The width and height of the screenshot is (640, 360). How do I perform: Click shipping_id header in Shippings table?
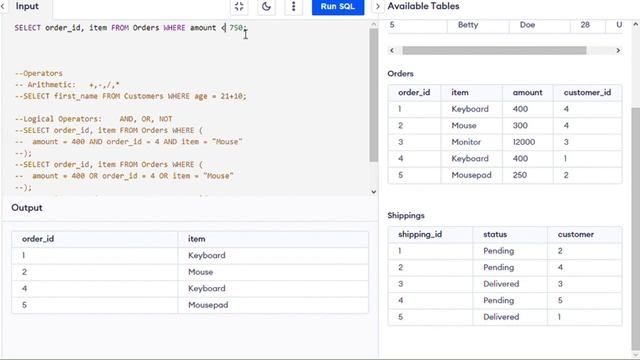420,234
